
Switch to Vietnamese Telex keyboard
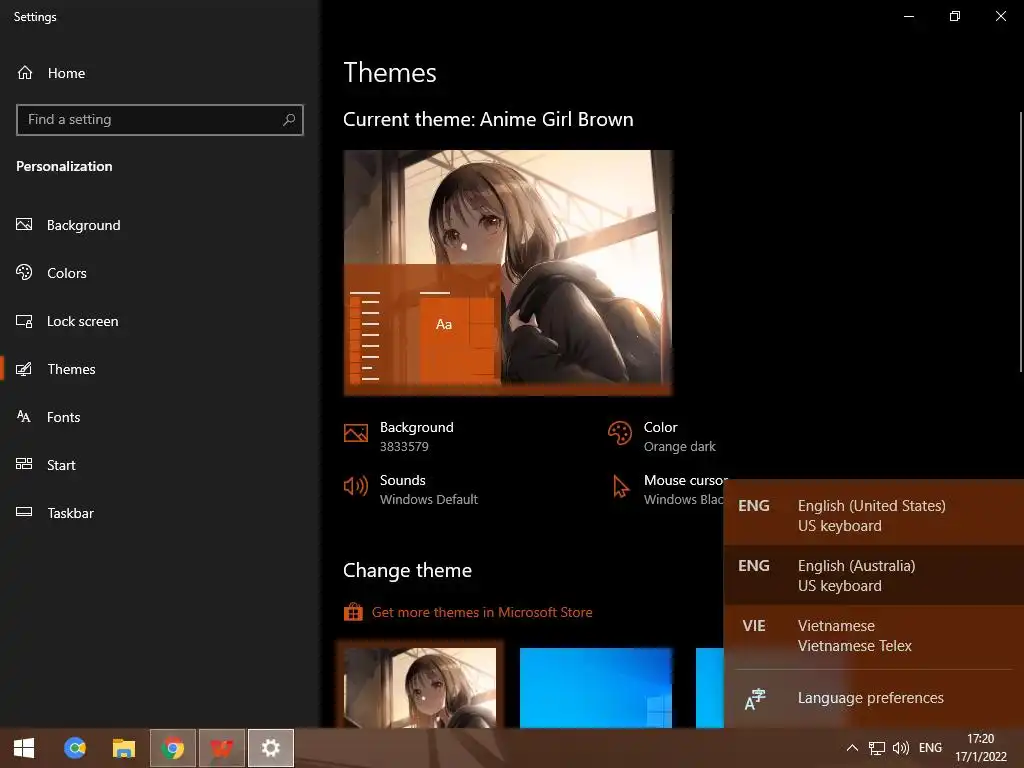coord(874,635)
